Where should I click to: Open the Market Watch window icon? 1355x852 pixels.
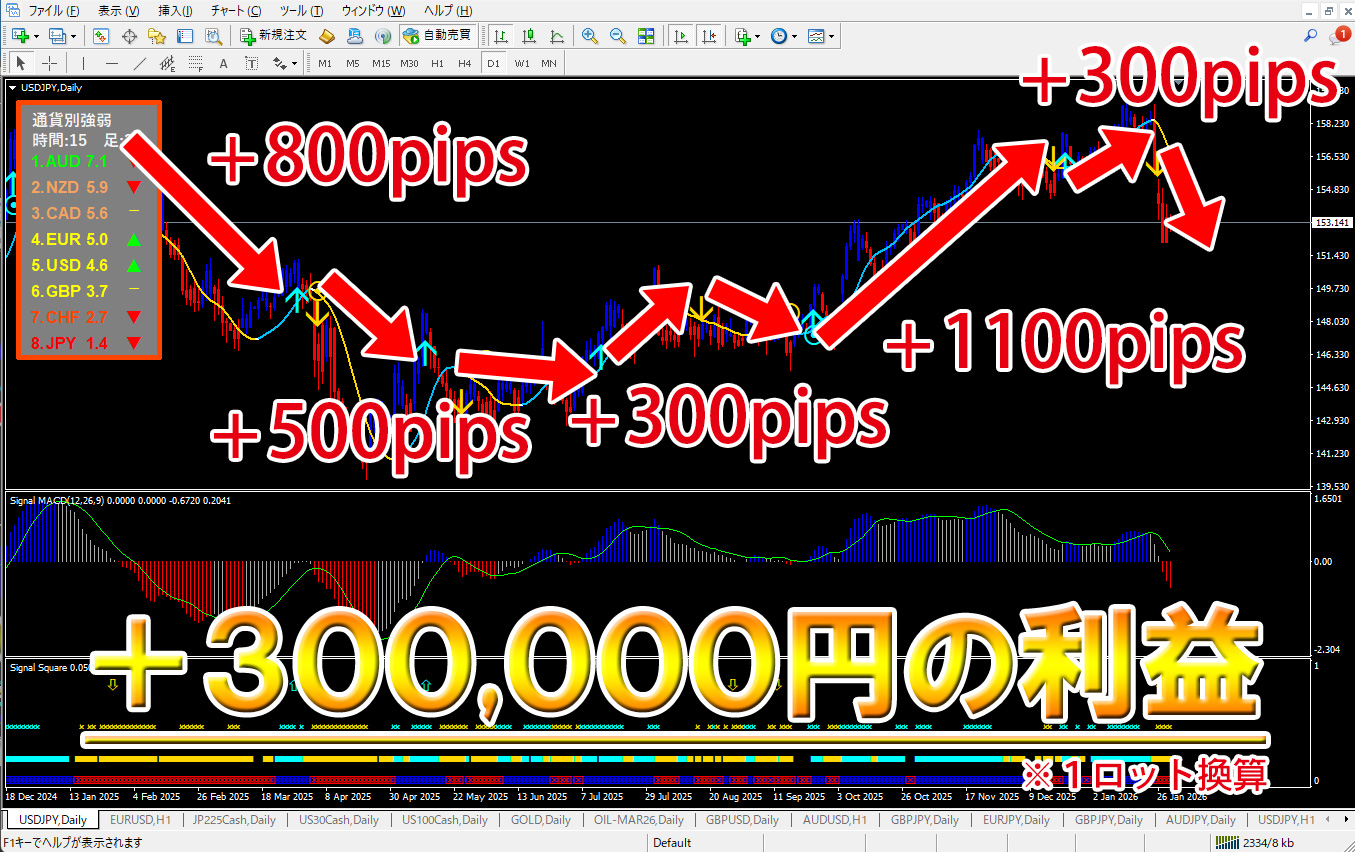tap(101, 36)
